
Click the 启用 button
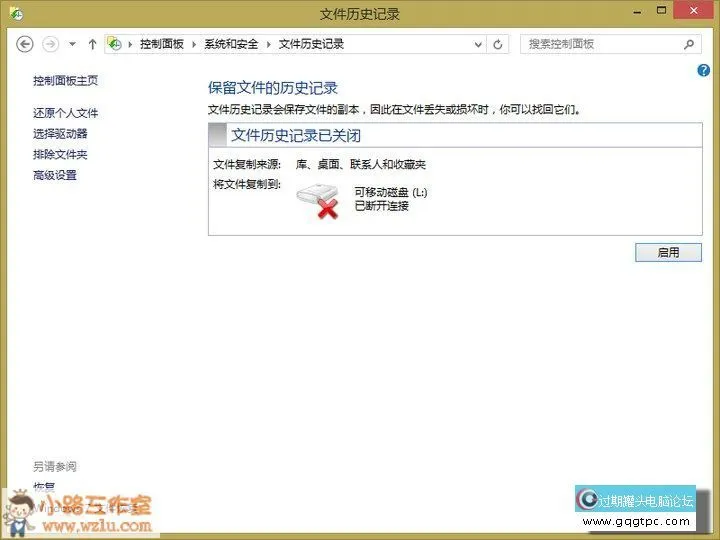click(668, 253)
